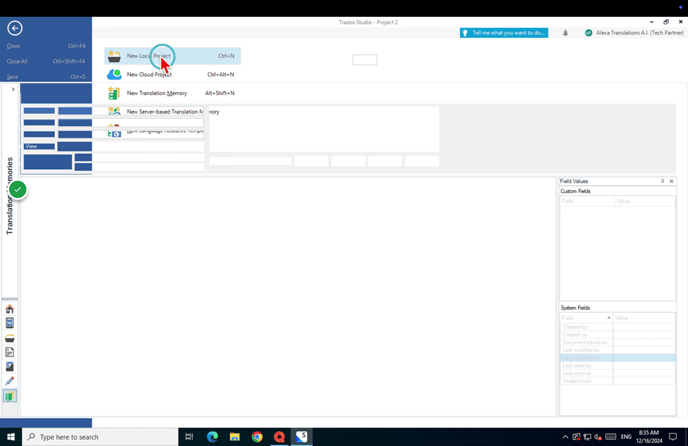Open the Editor view pencil icon
The width and height of the screenshot is (688, 446).
click(x=10, y=381)
